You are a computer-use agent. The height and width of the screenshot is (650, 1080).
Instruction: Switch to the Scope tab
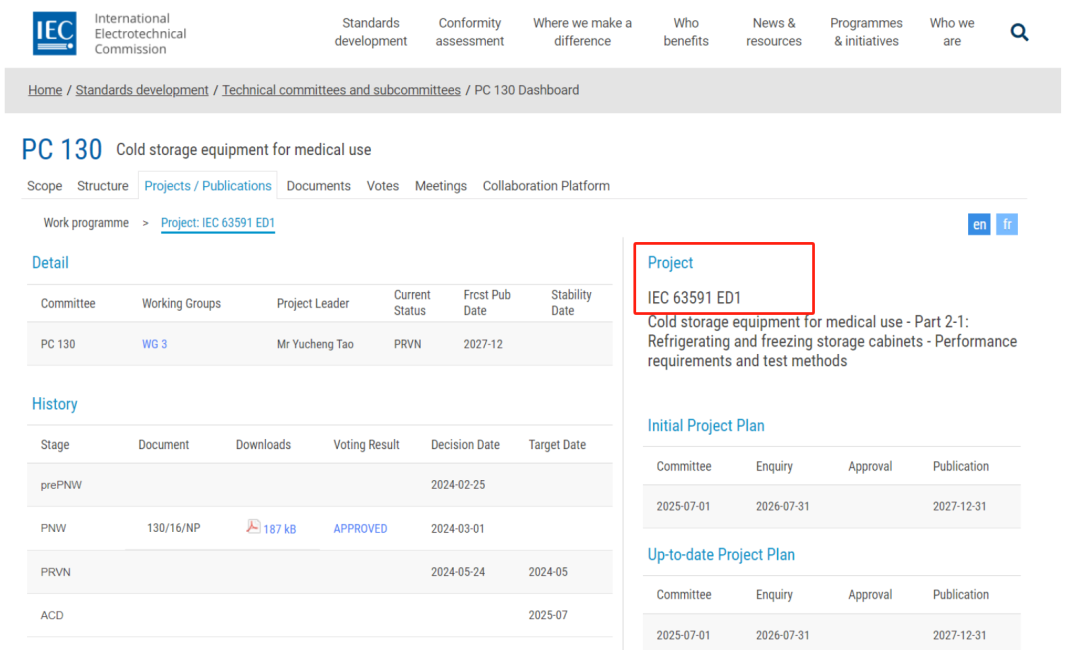44,186
